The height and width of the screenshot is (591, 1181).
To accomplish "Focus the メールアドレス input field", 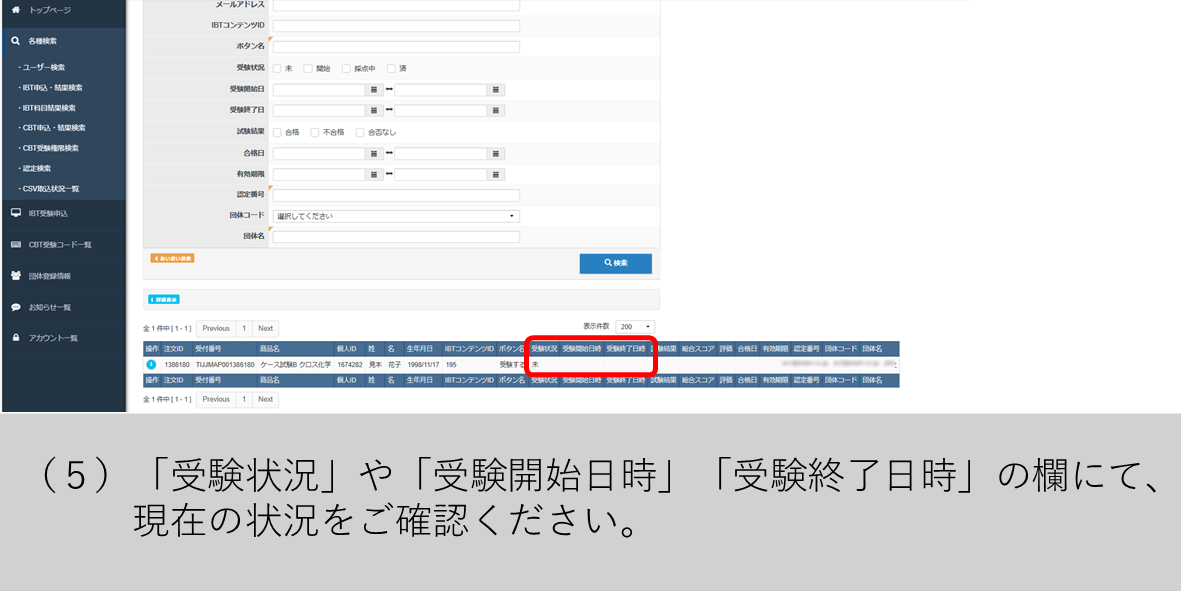I will tap(396, 5).
